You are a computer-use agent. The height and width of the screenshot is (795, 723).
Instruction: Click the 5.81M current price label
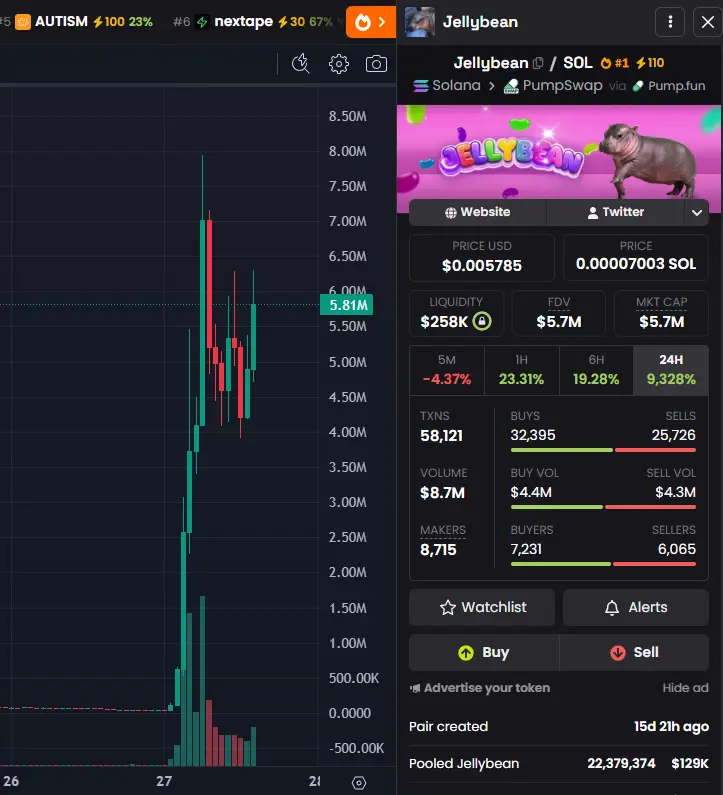pos(347,305)
